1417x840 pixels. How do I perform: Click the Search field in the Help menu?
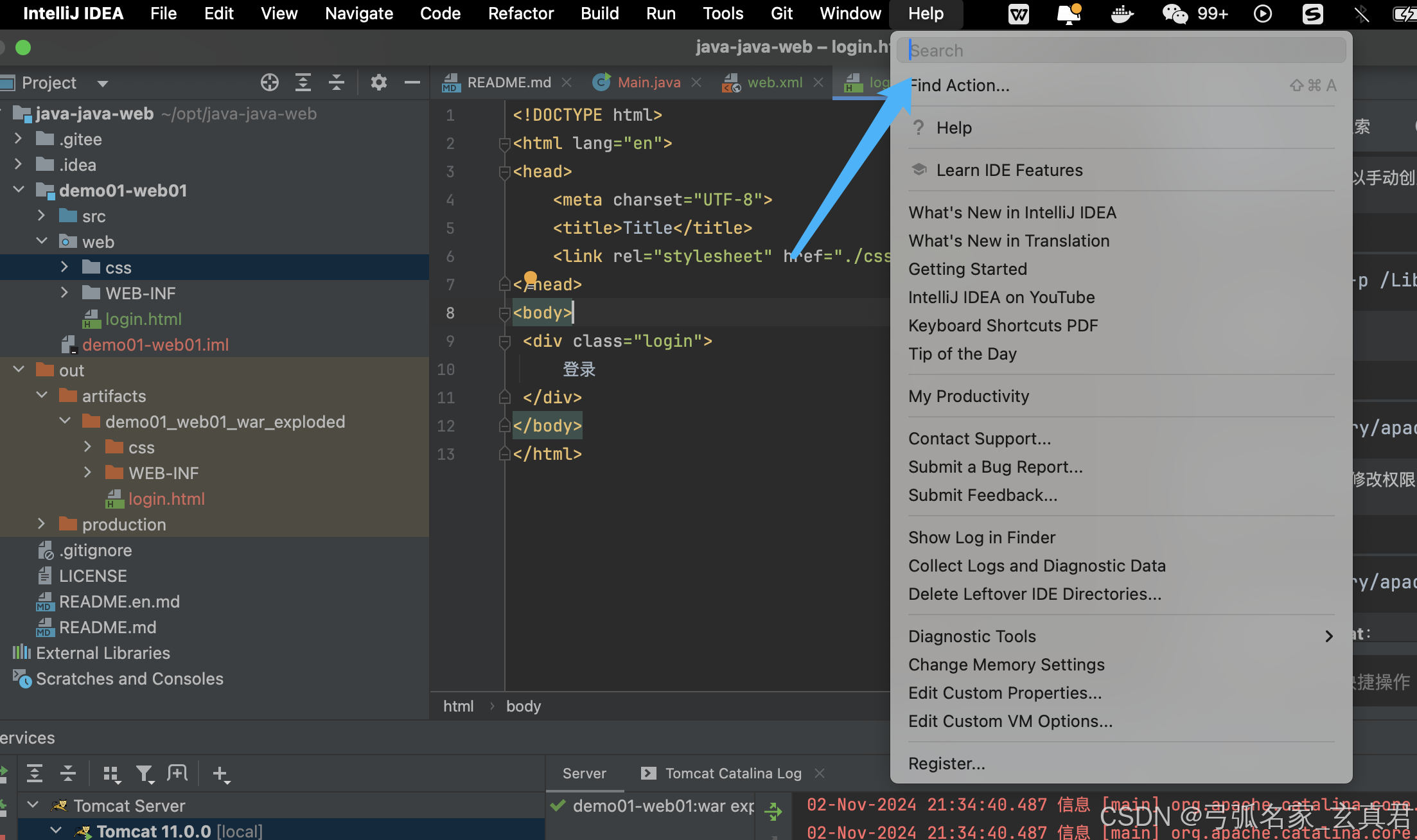click(x=1122, y=49)
